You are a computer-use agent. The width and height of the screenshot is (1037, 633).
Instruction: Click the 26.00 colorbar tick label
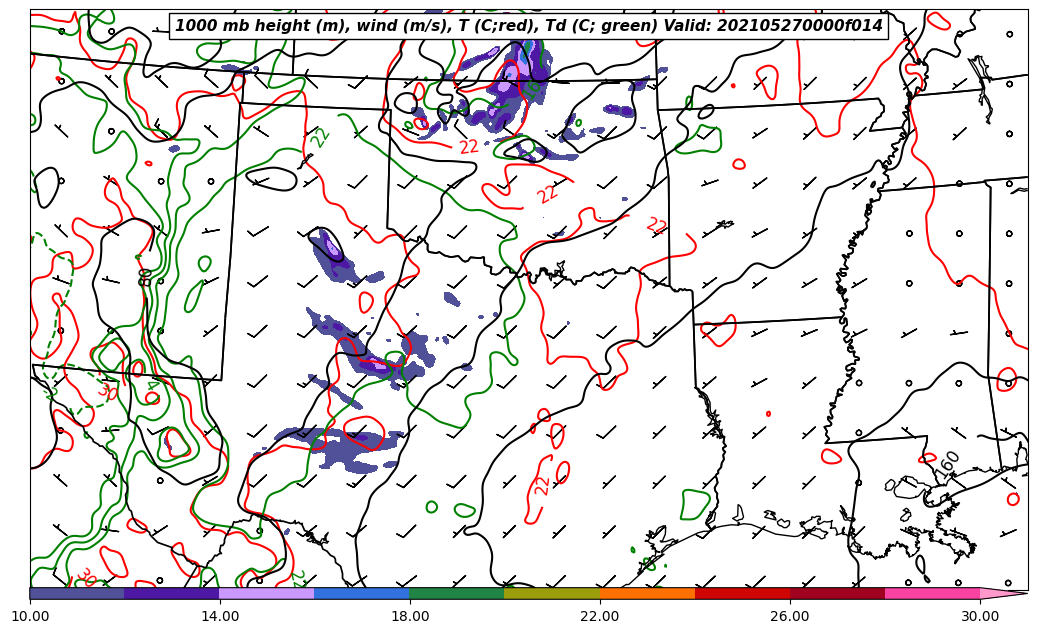click(790, 616)
